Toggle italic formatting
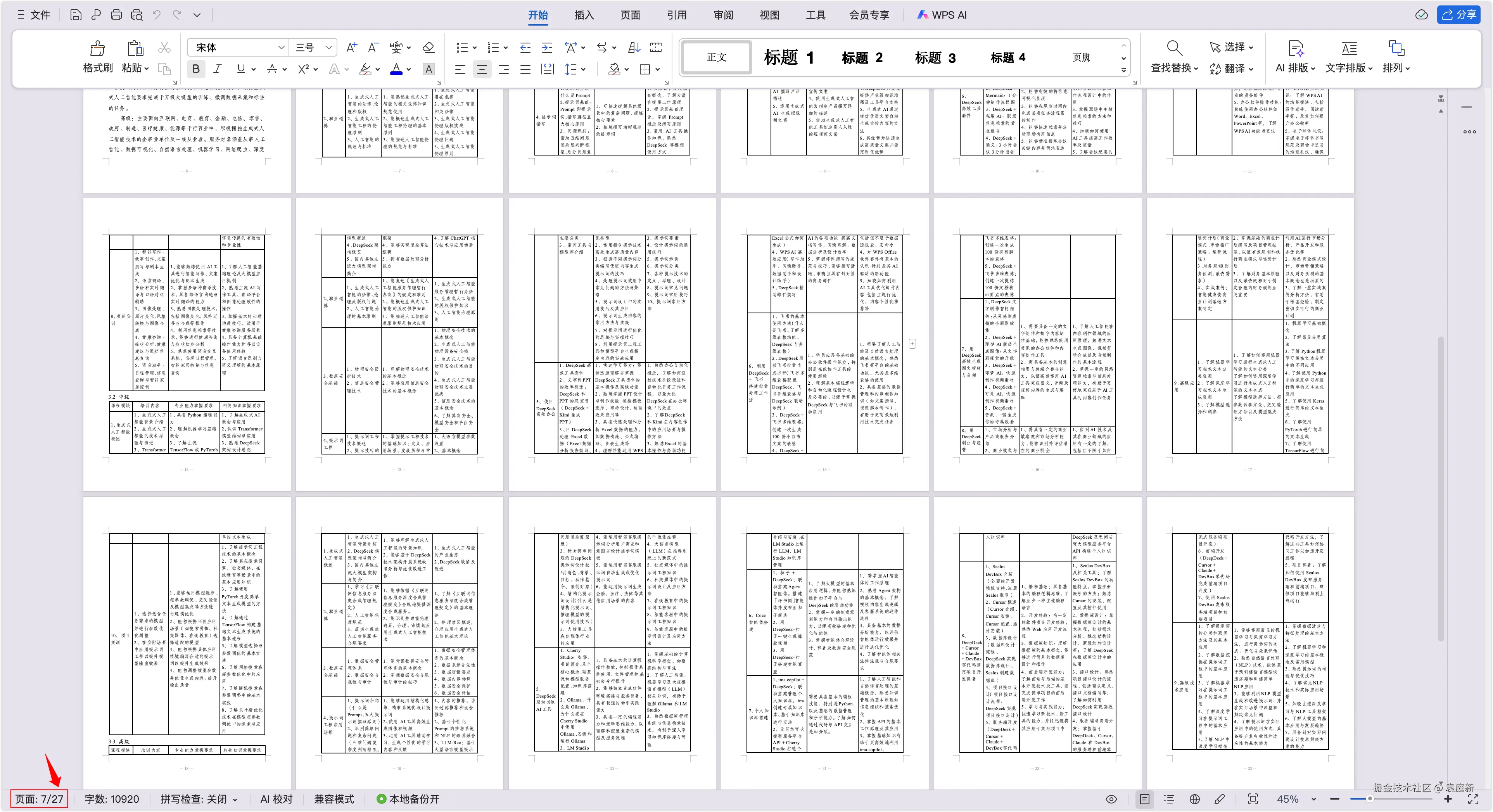This screenshot has height=812, width=1493. pos(218,69)
